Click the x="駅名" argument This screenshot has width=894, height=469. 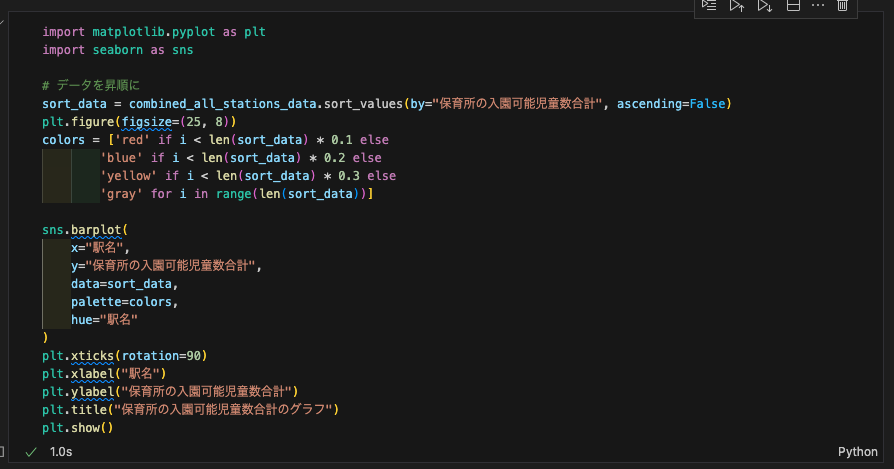pos(97,248)
